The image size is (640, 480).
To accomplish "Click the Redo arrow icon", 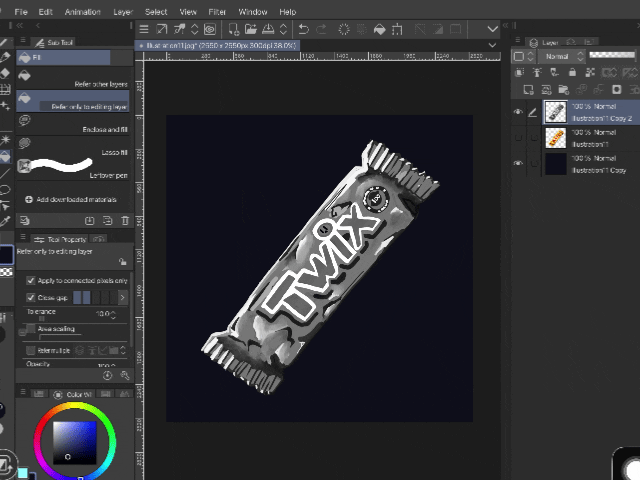I will 321,29.
